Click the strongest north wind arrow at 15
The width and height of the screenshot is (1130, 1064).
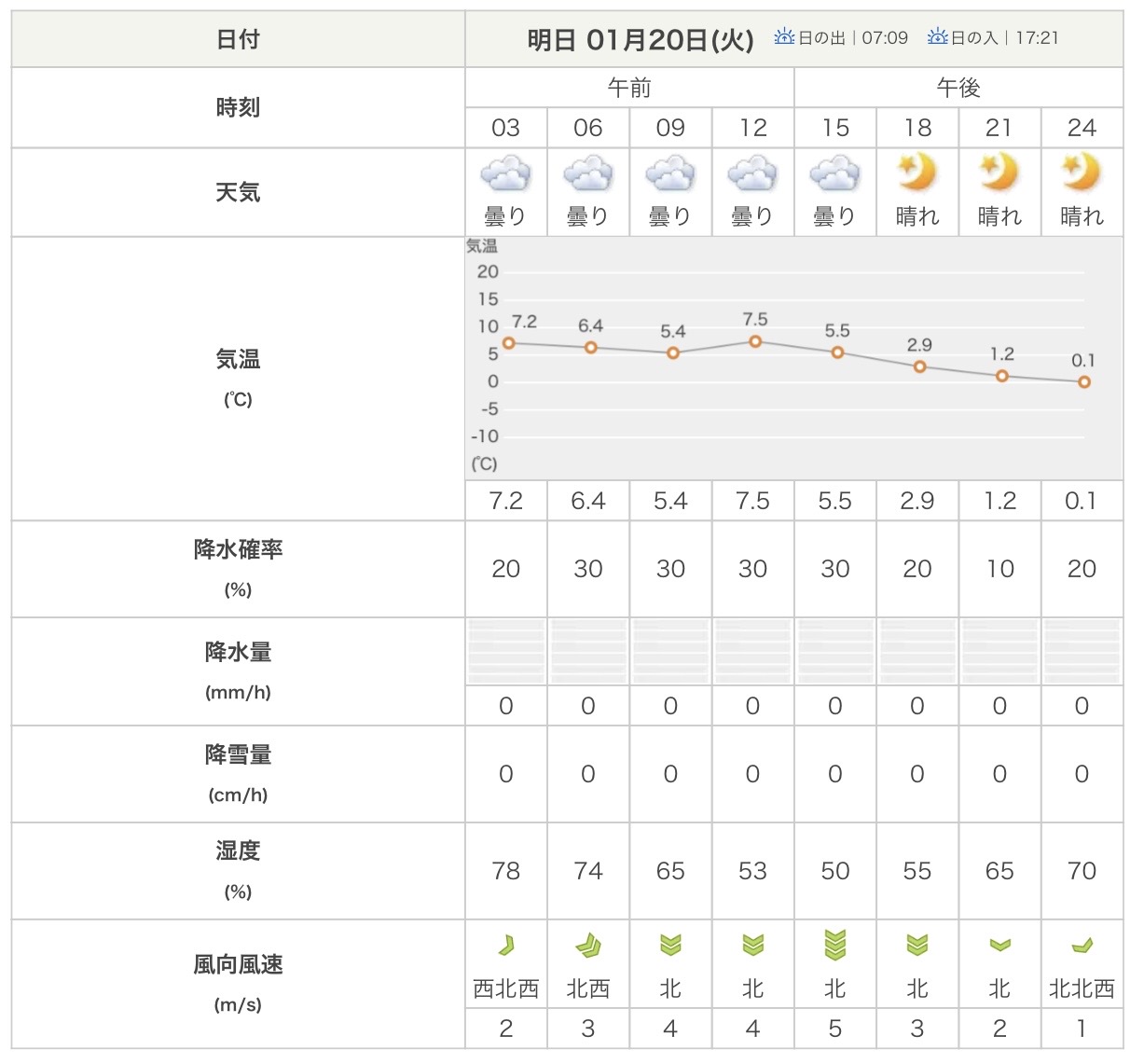835,945
